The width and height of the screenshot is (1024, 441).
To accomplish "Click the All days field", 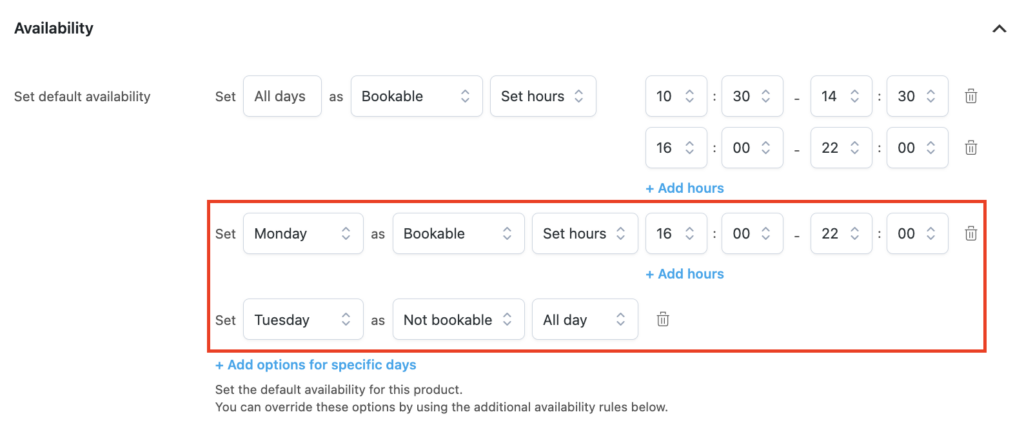I will tap(282, 96).
